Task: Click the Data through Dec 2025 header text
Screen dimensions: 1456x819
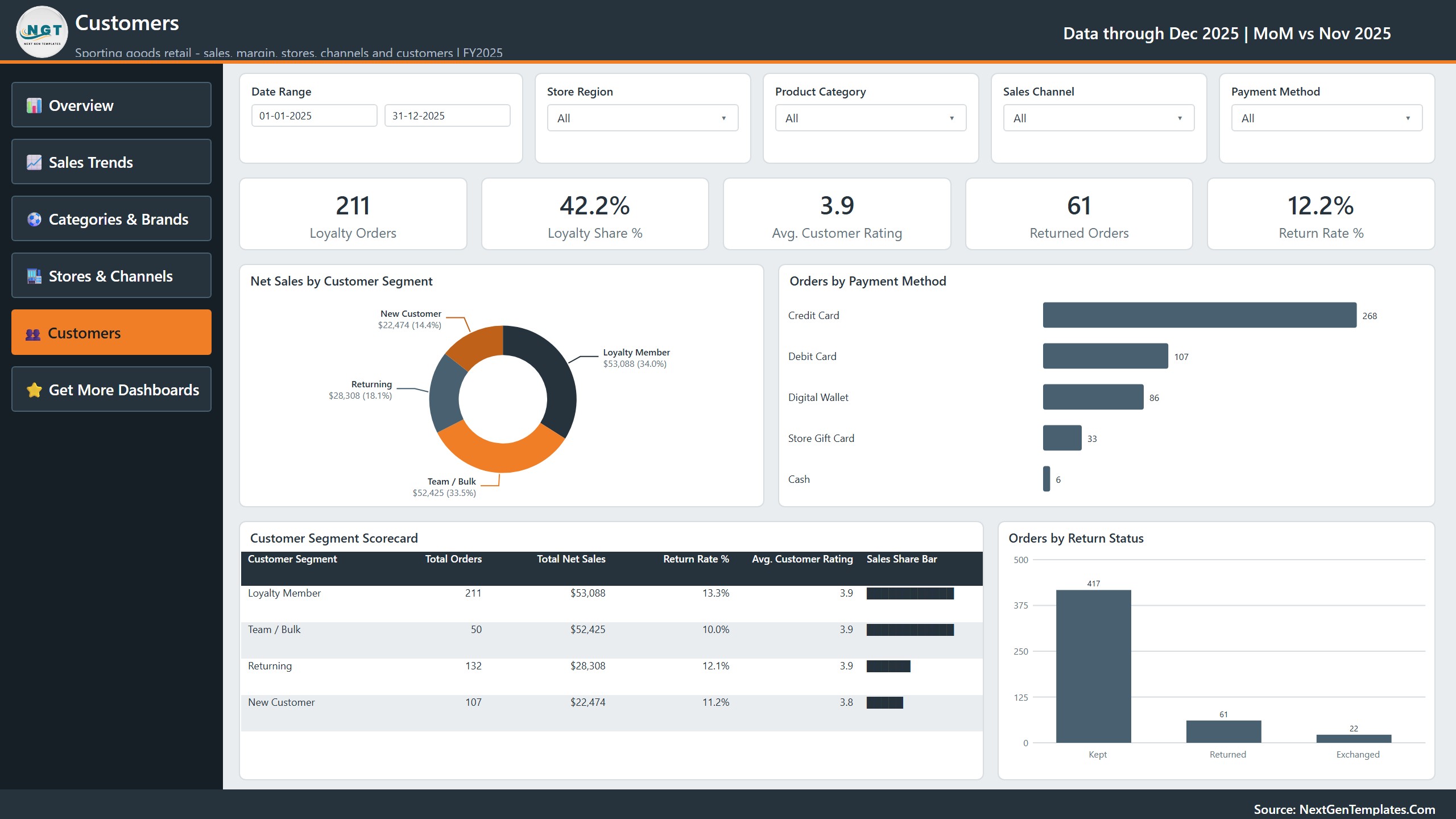Action: pos(1227,34)
